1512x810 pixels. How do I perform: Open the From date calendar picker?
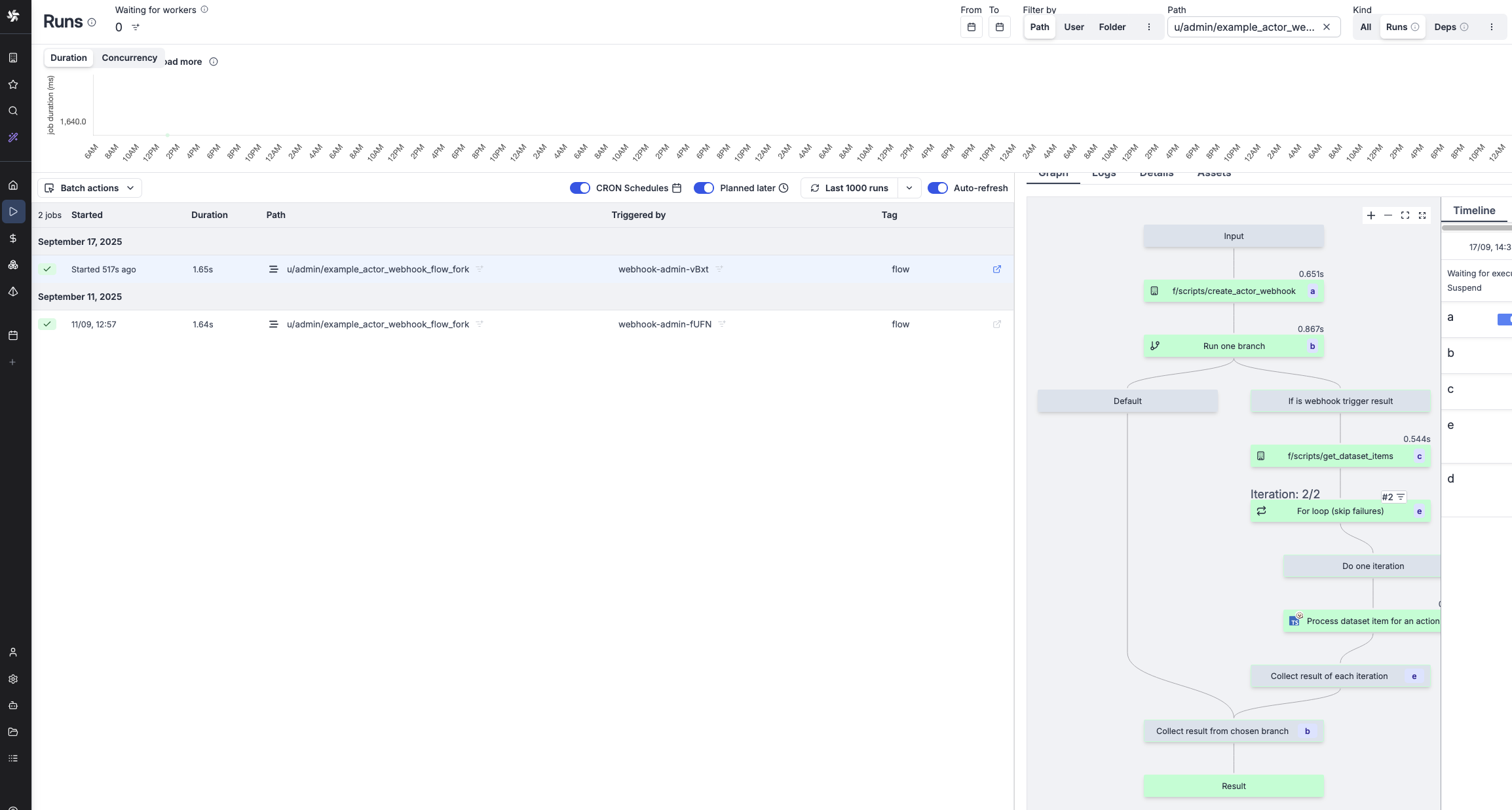[971, 27]
